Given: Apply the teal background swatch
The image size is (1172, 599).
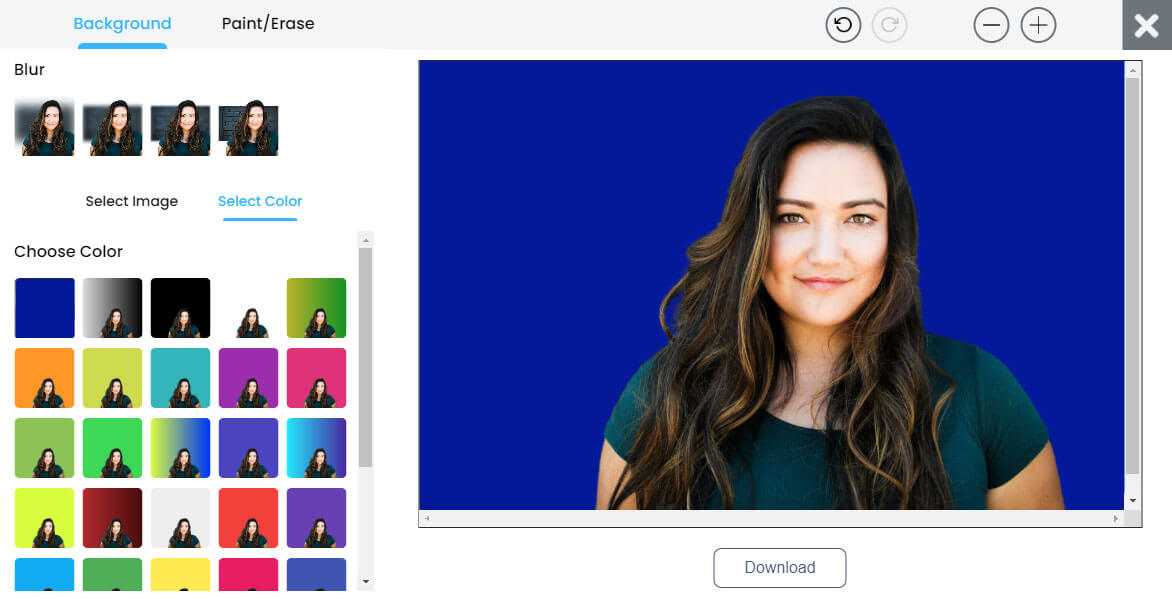Looking at the screenshot, I should tap(180, 378).
